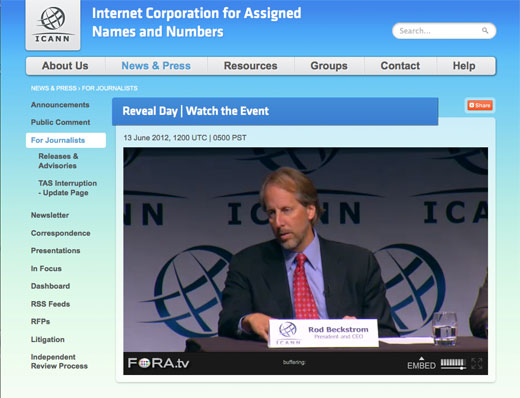This screenshot has width=520, height=398.
Task: Open the Groups menu
Action: coord(329,66)
